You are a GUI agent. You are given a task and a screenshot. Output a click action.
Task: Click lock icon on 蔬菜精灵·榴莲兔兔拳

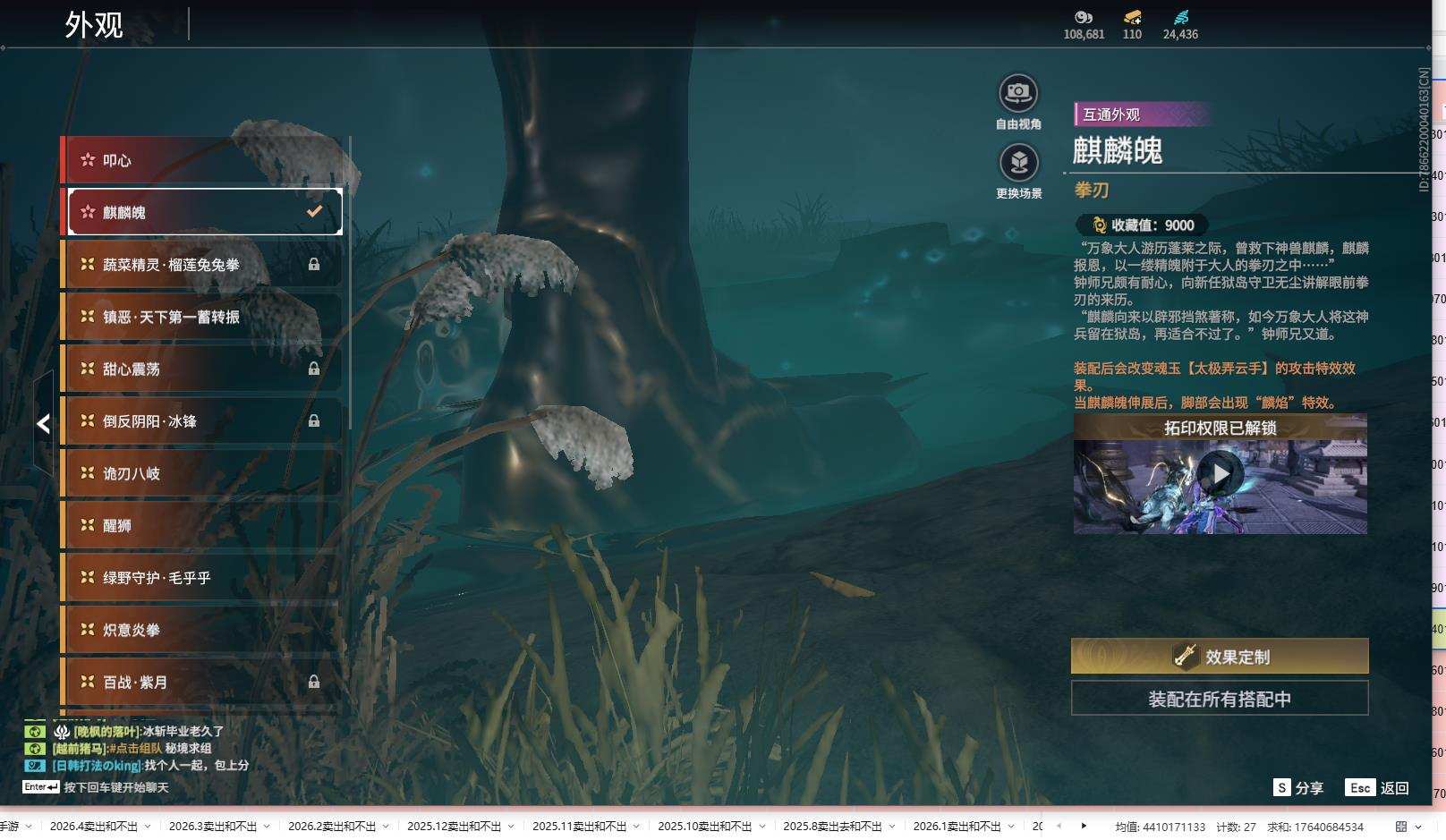[314, 264]
